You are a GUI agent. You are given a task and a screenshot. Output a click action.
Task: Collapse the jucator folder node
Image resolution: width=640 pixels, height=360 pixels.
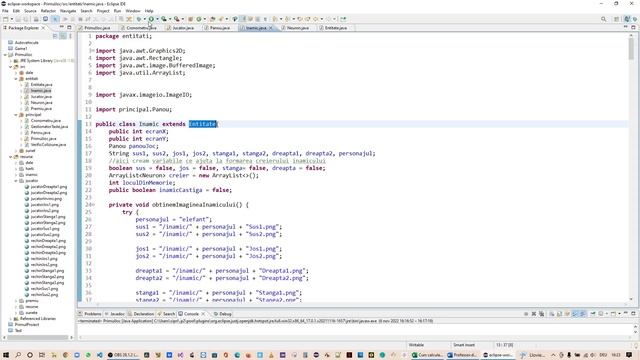(16, 181)
